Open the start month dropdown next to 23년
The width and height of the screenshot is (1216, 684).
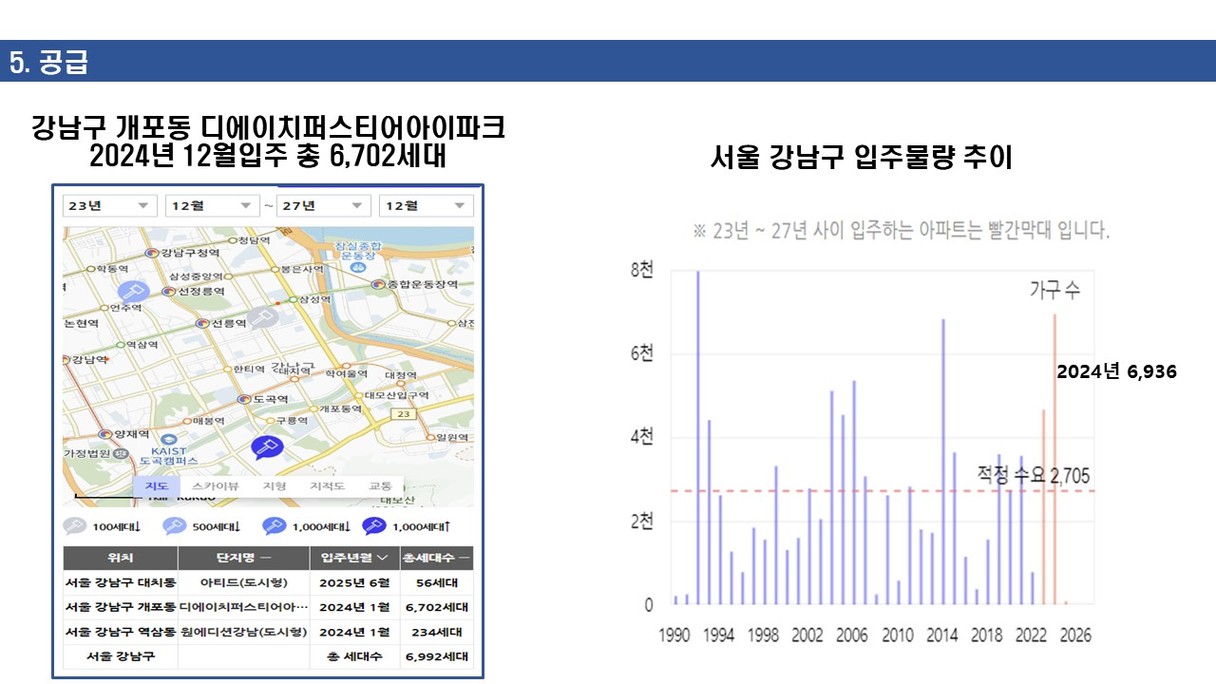tap(212, 205)
